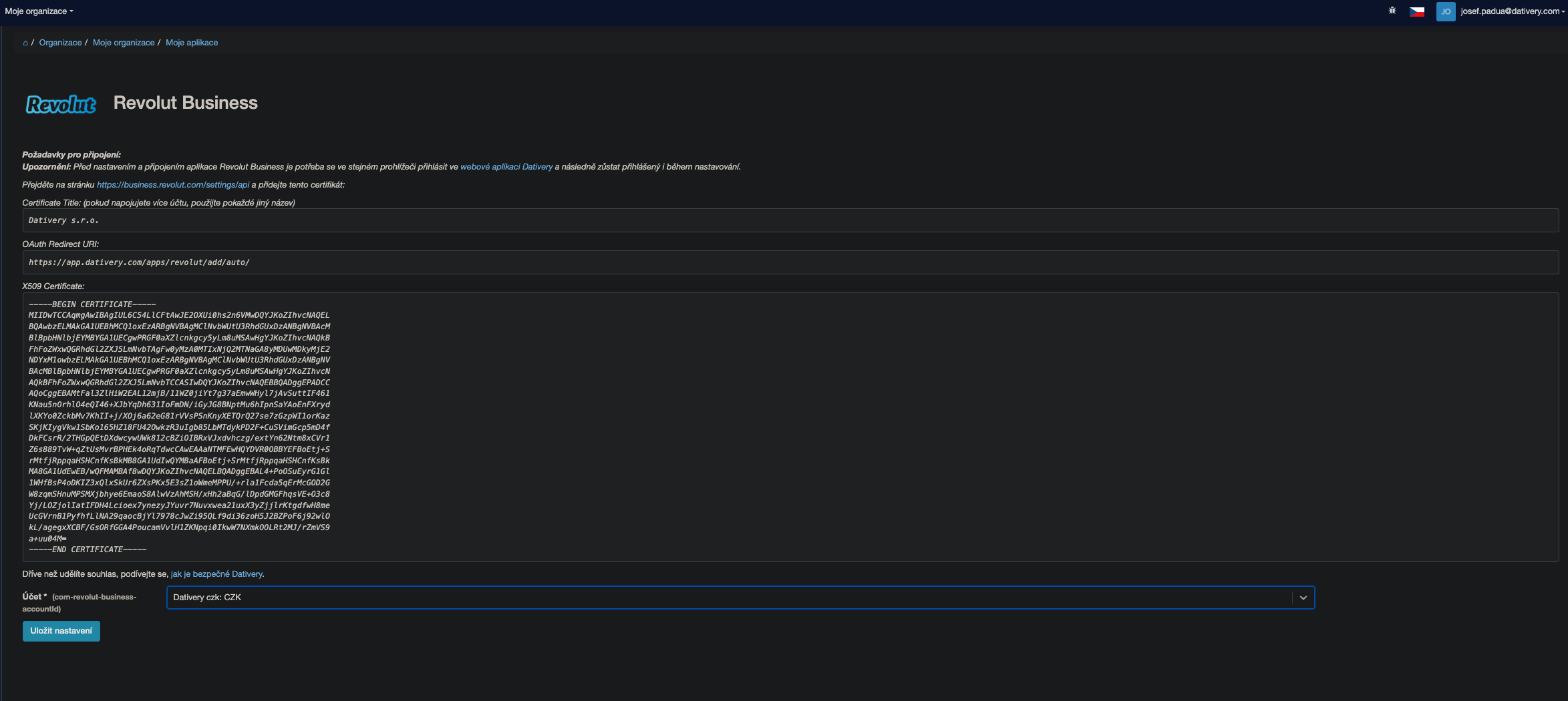1568x701 pixels.
Task: Open the Účet dropdown Dativery czk: CZK
Action: point(740,598)
